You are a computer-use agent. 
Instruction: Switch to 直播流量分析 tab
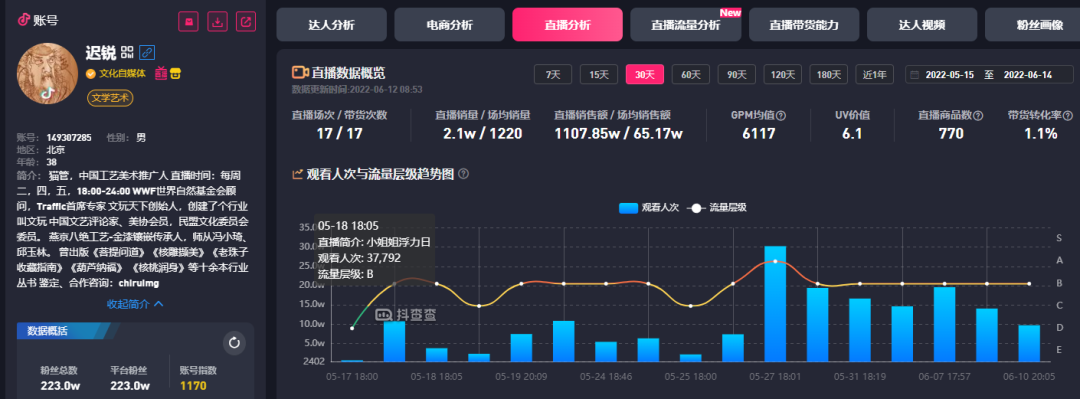pos(686,25)
